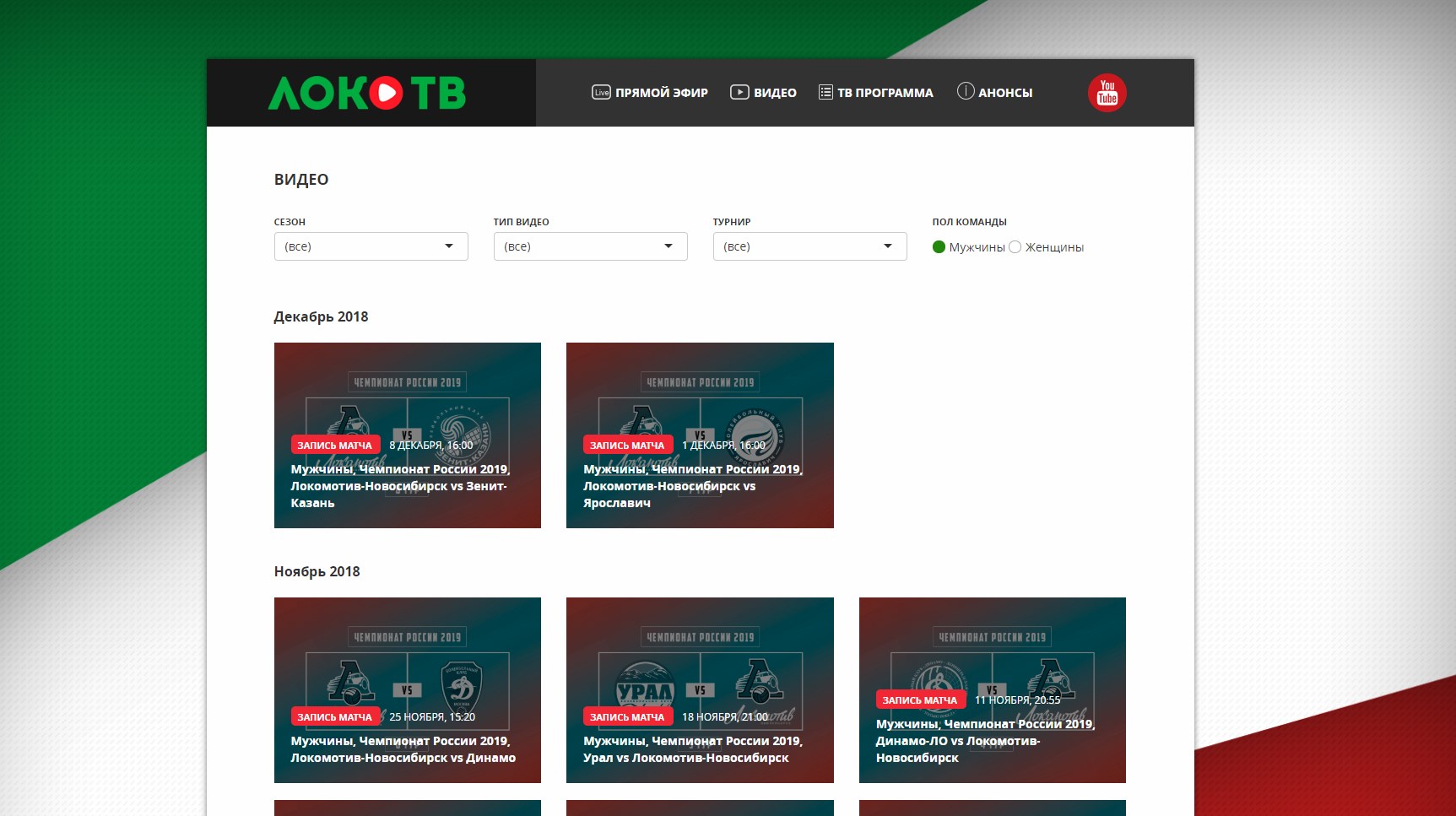This screenshot has width=1456, height=816.
Task: Click Запись матча badge on 18 ноября card
Action: (x=627, y=716)
